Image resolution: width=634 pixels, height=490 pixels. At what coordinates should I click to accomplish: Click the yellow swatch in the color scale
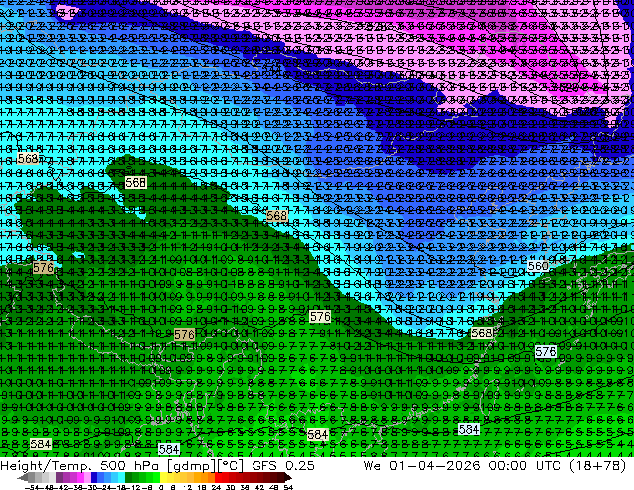click(x=163, y=477)
